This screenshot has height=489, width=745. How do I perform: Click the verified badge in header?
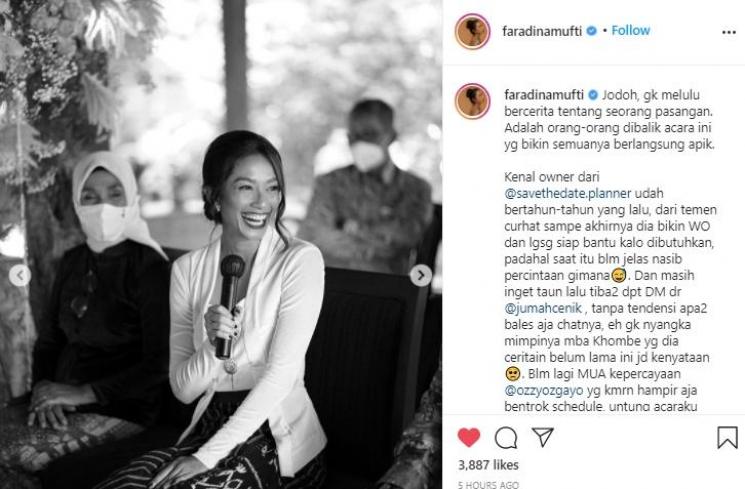tap(591, 31)
